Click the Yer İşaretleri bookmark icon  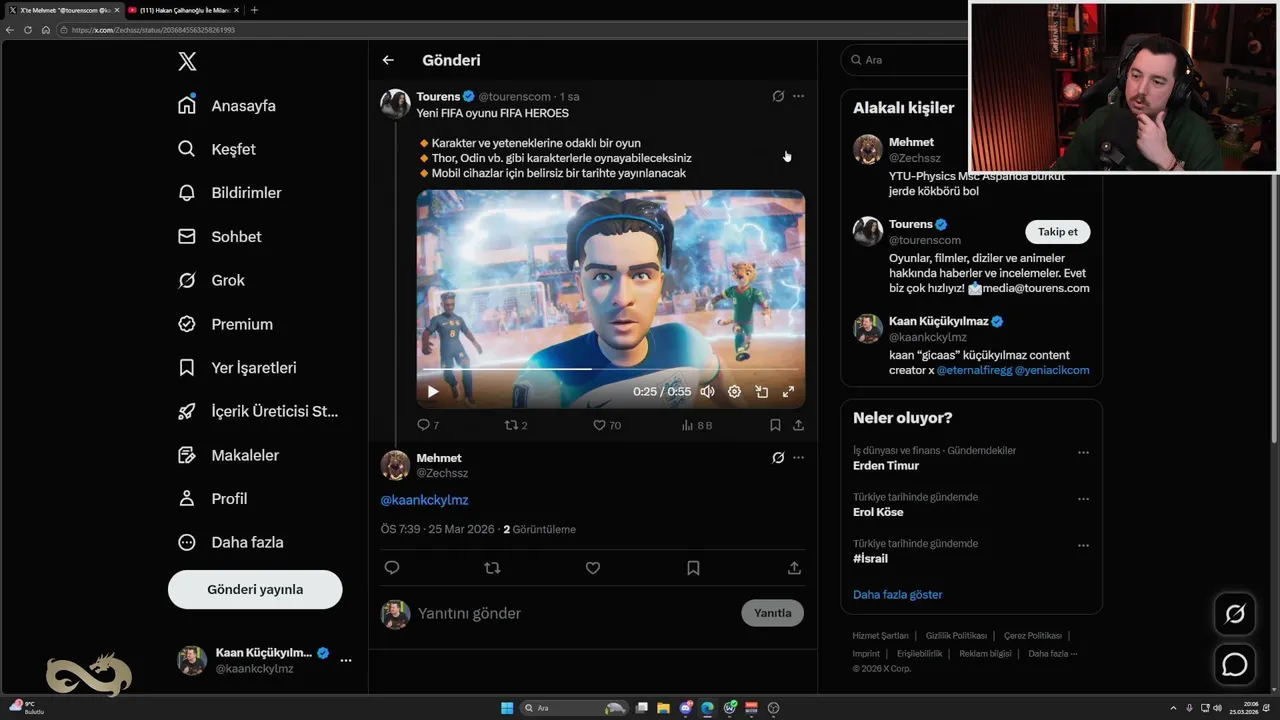click(x=187, y=368)
